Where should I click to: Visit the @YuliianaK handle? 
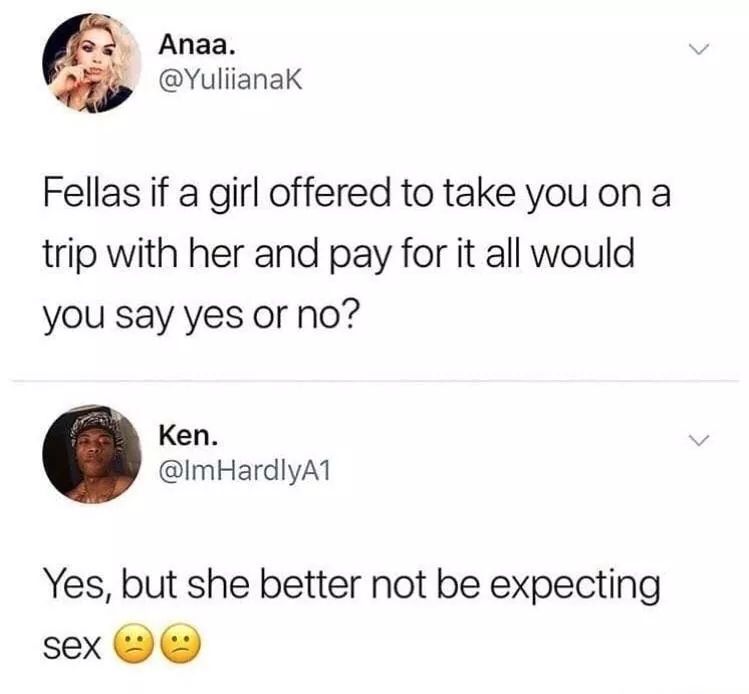point(231,80)
